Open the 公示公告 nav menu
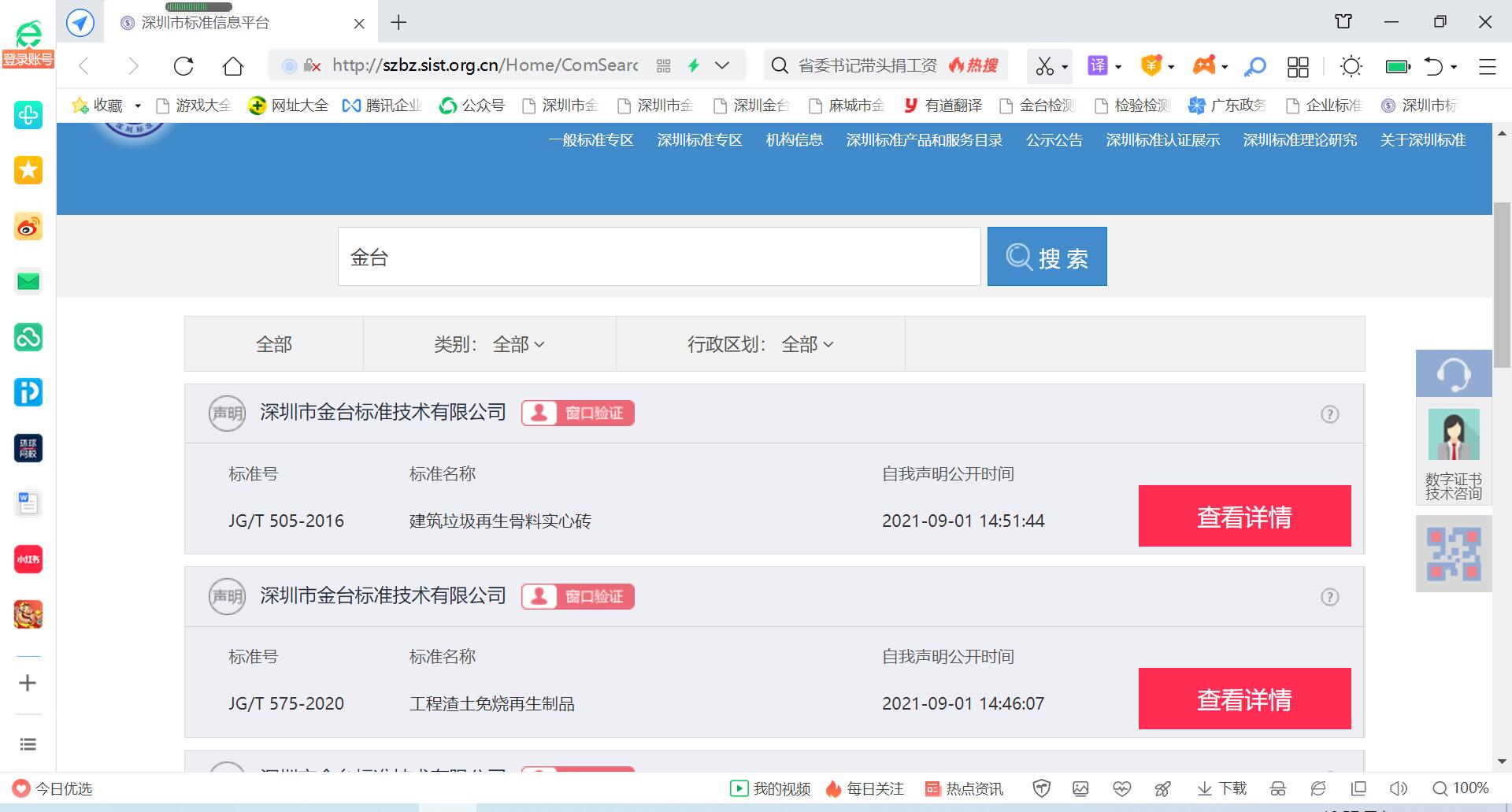 tap(1054, 140)
